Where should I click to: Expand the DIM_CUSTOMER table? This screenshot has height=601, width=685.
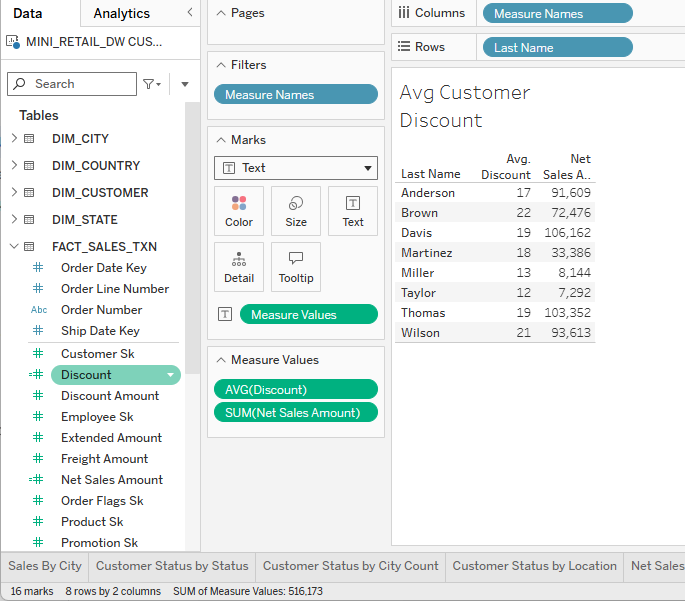pyautogui.click(x=13, y=192)
